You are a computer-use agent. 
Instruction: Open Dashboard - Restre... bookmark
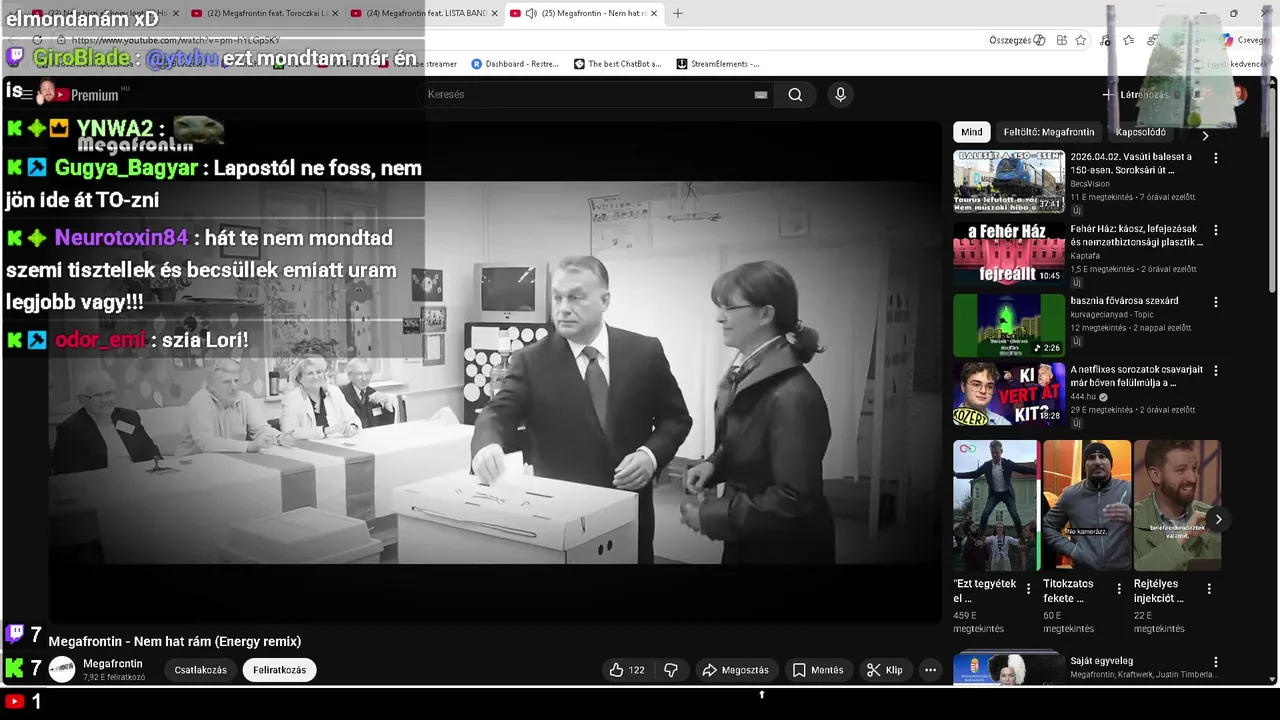coord(514,64)
